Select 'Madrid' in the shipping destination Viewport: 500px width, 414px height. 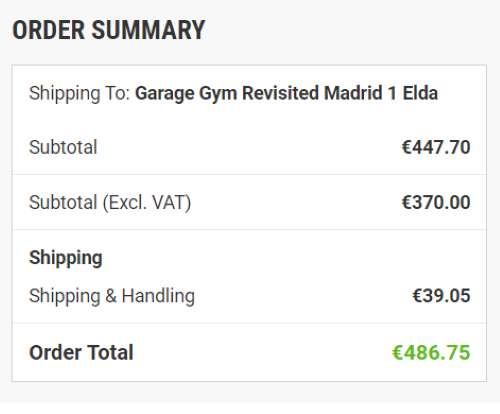[353, 93]
